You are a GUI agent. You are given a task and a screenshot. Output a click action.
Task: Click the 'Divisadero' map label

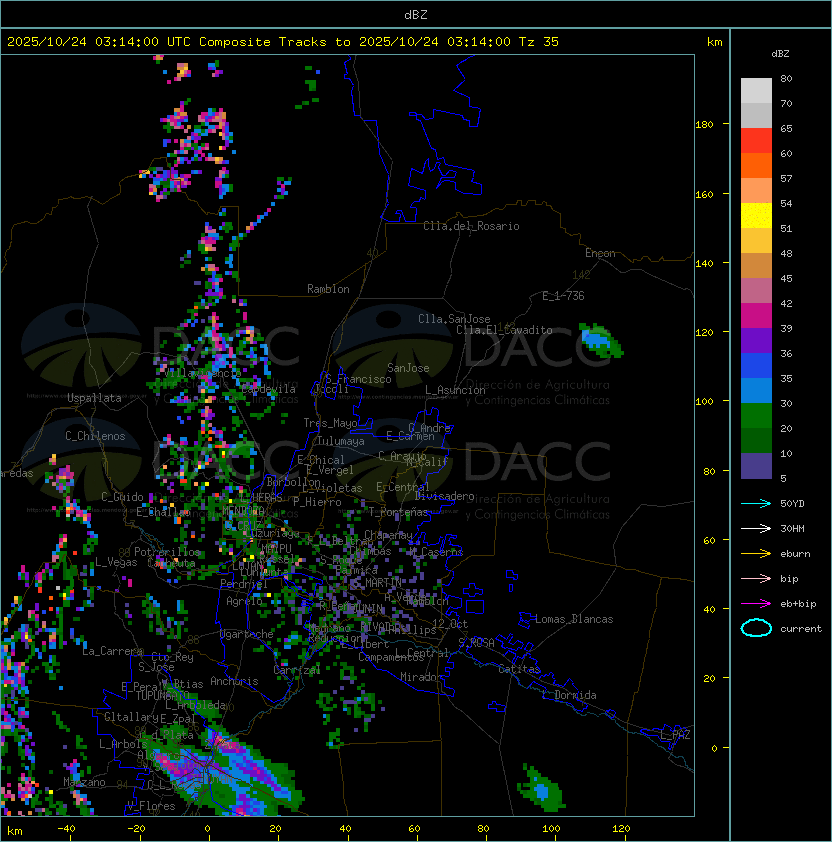[x=444, y=496]
